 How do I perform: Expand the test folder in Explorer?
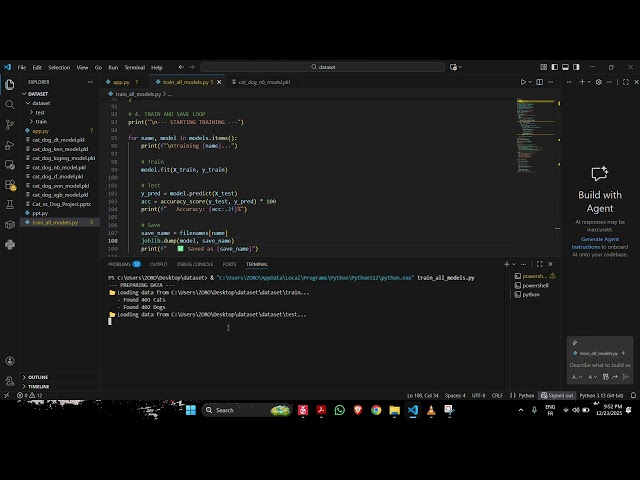(40, 112)
